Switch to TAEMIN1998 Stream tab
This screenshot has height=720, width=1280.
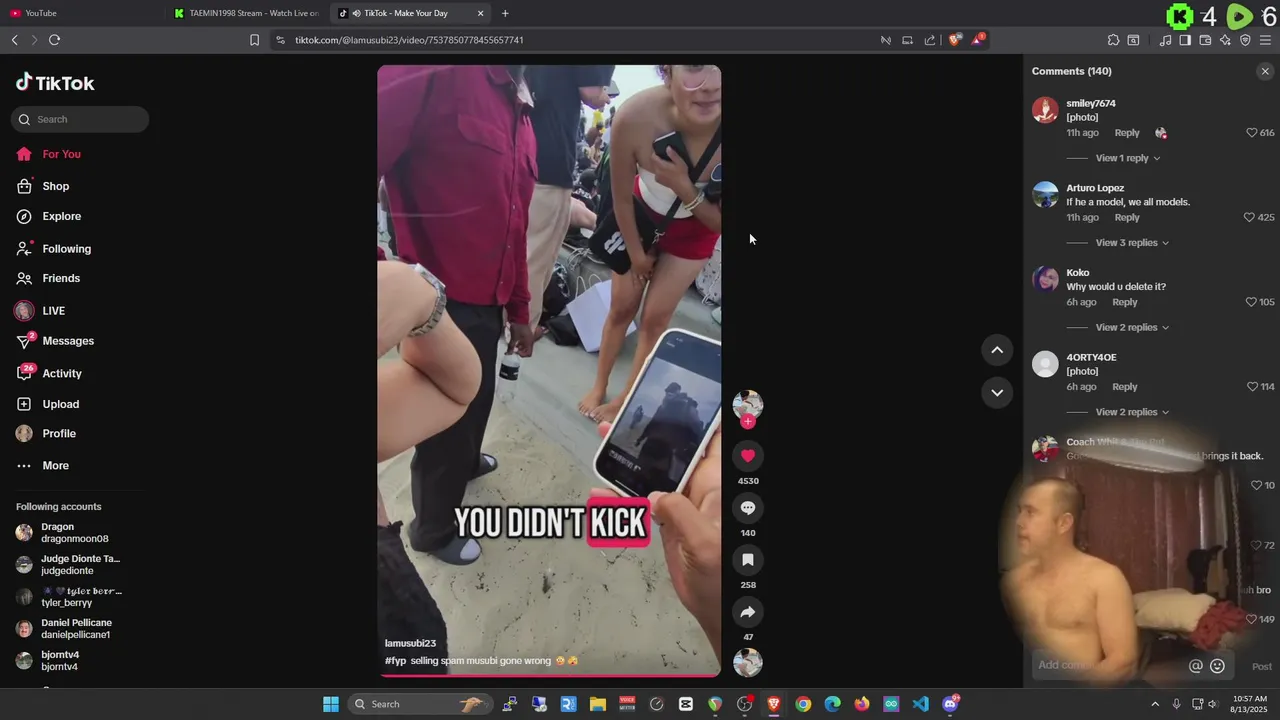(246, 13)
